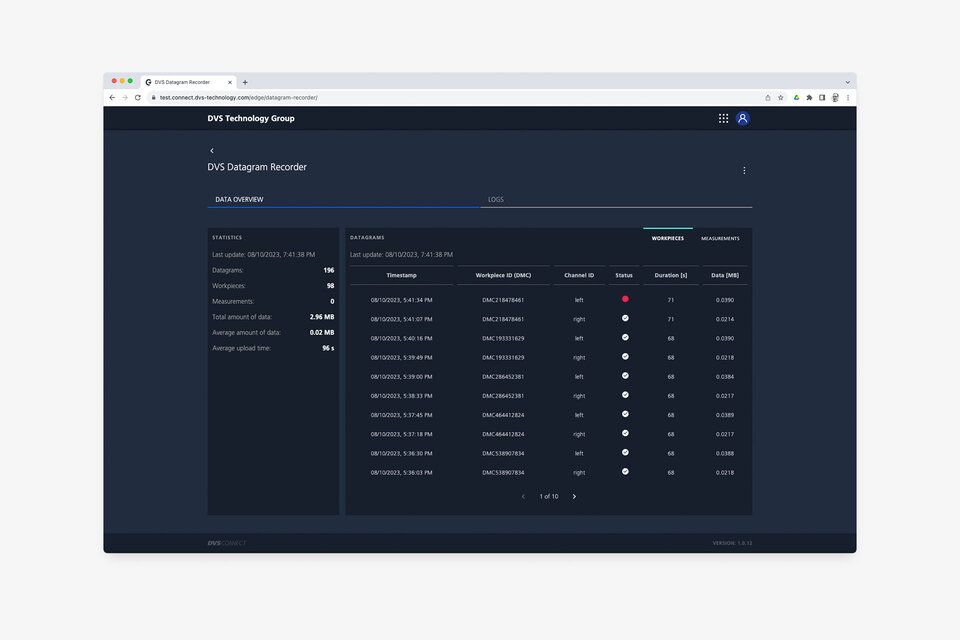Switch to the Logs tab
The image size is (960, 640).
click(x=496, y=200)
